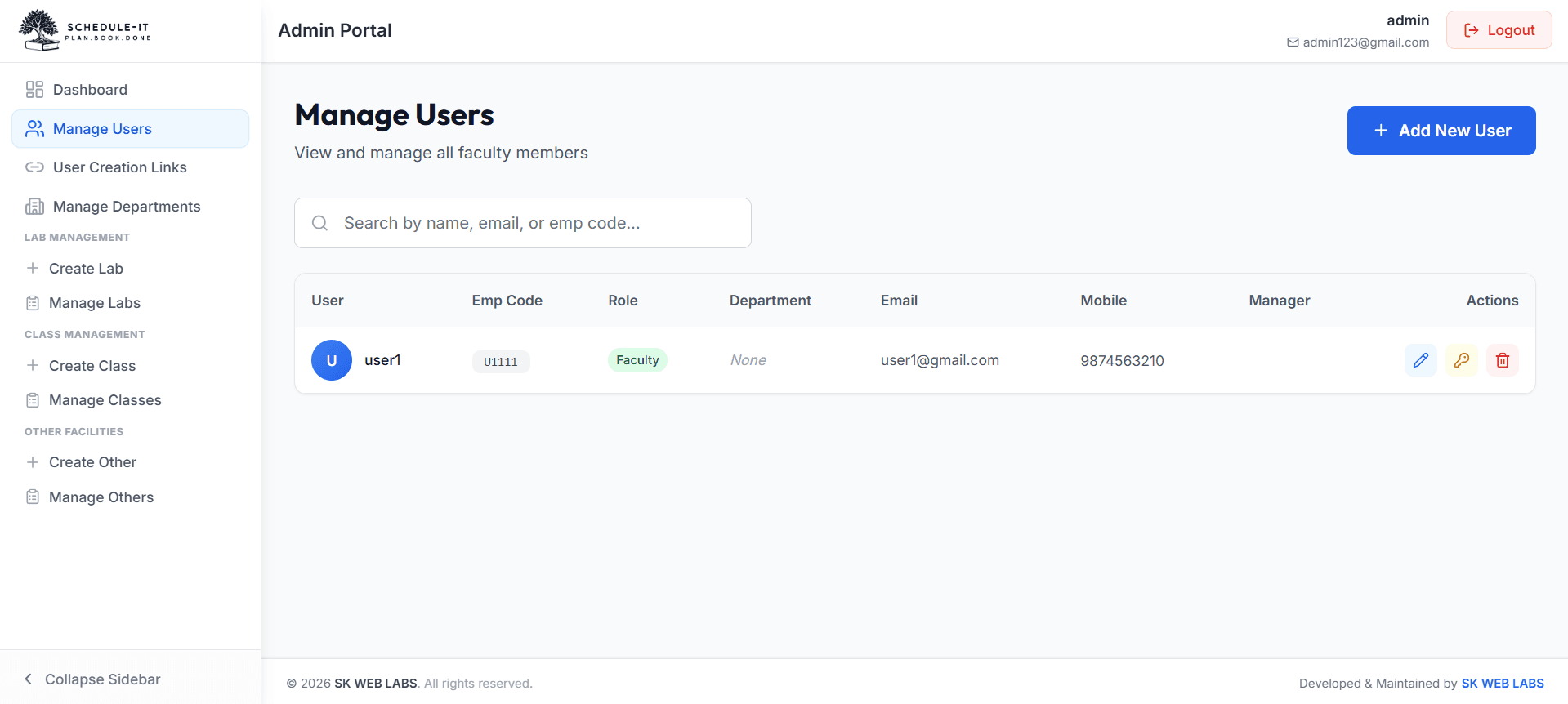Click the Faculty role badge

pyautogui.click(x=637, y=360)
